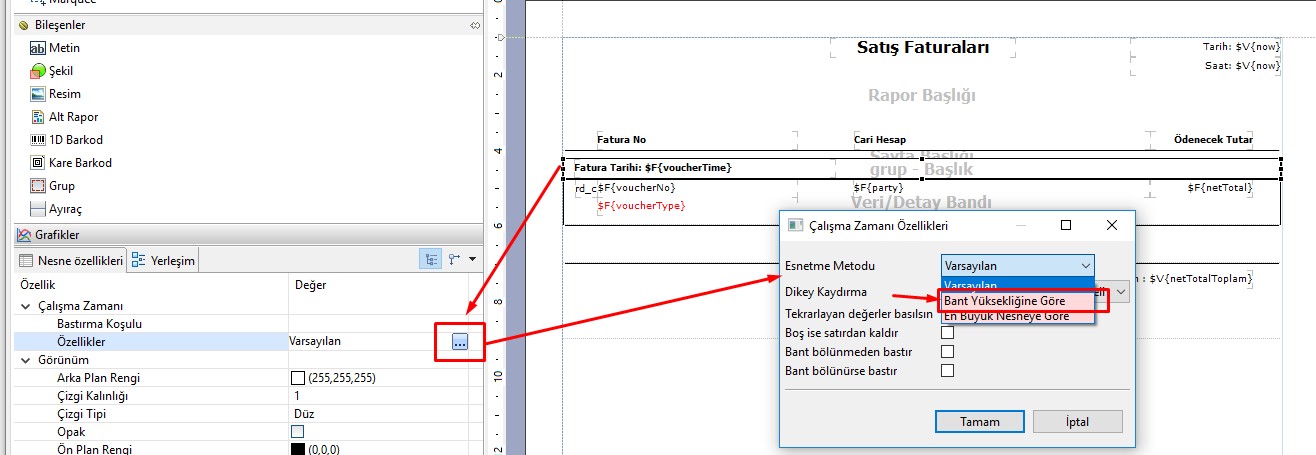Viewport: 1316px width, 455px height.
Task: Toggle the Opak checkbox
Action: click(x=297, y=432)
